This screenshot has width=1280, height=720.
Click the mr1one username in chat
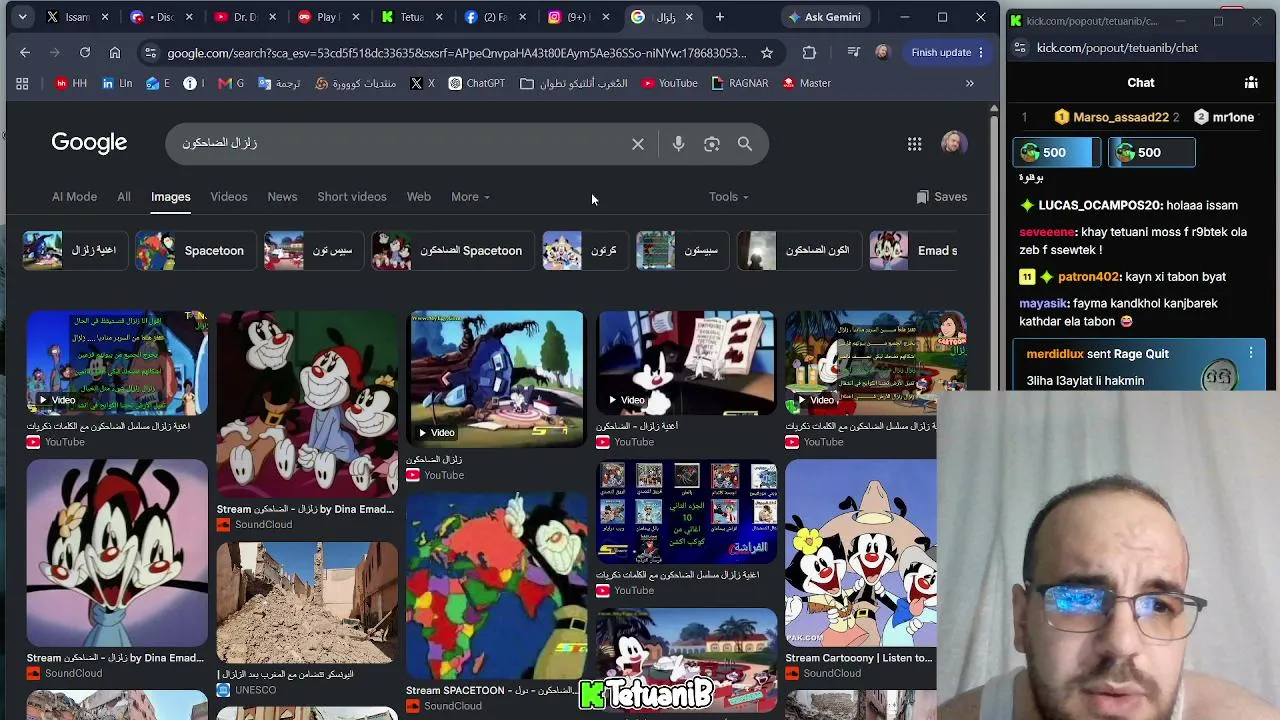[1233, 117]
